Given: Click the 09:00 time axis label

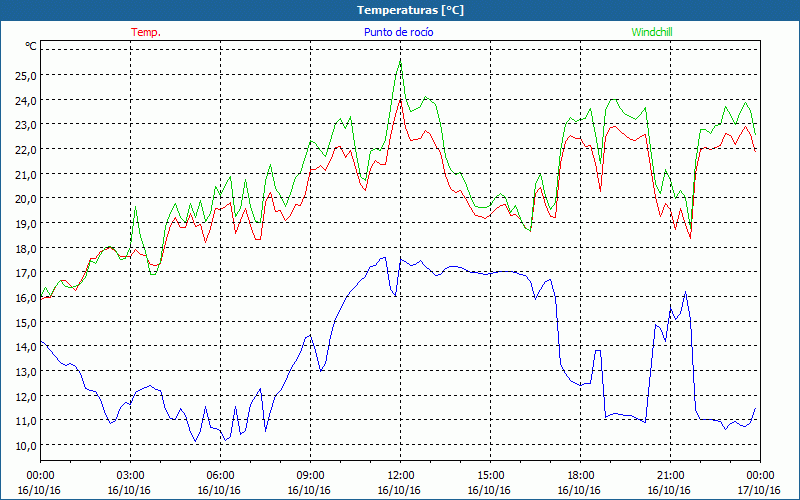Looking at the screenshot, I should coord(310,476).
